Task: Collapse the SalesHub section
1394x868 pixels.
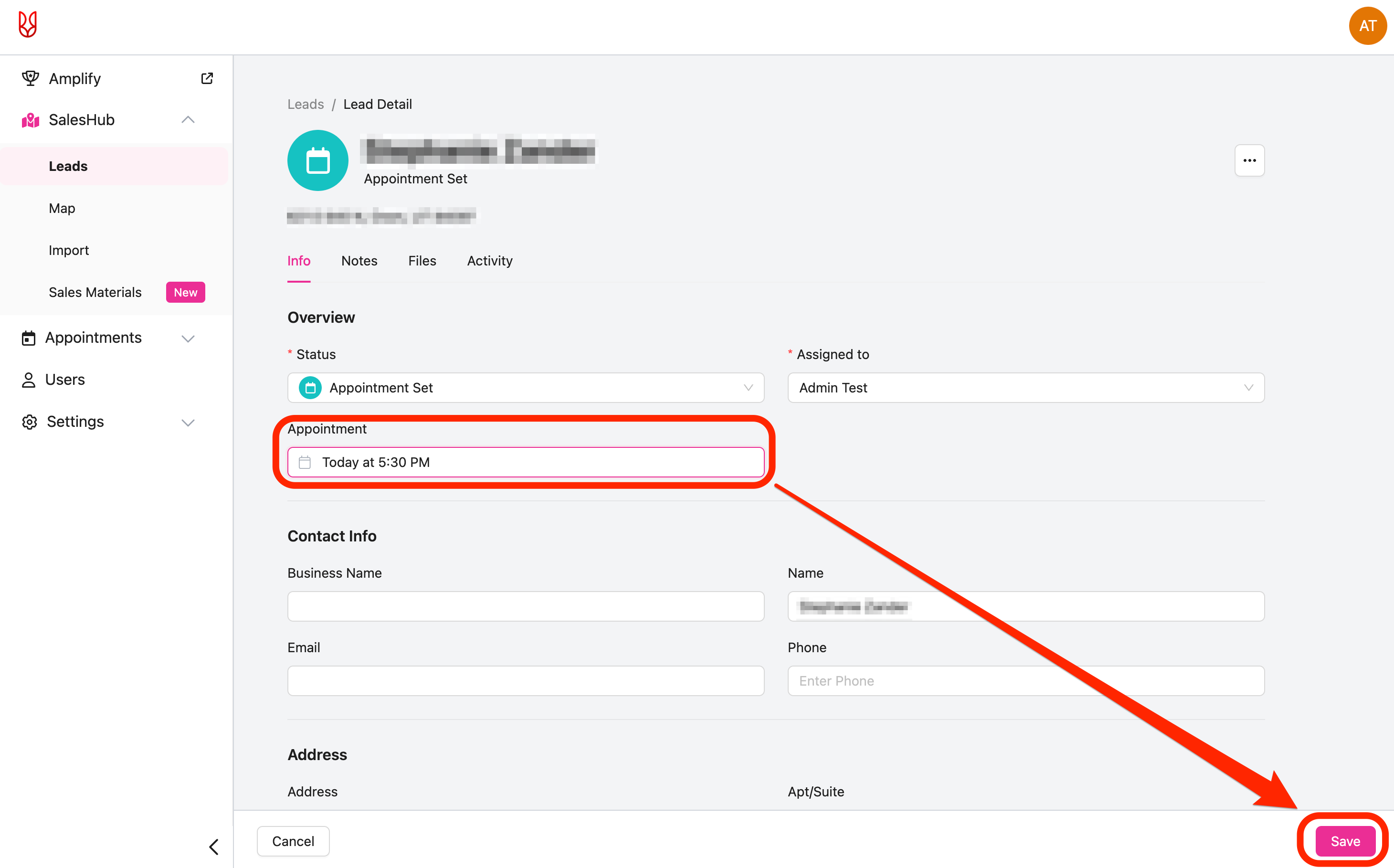Action: [188, 120]
